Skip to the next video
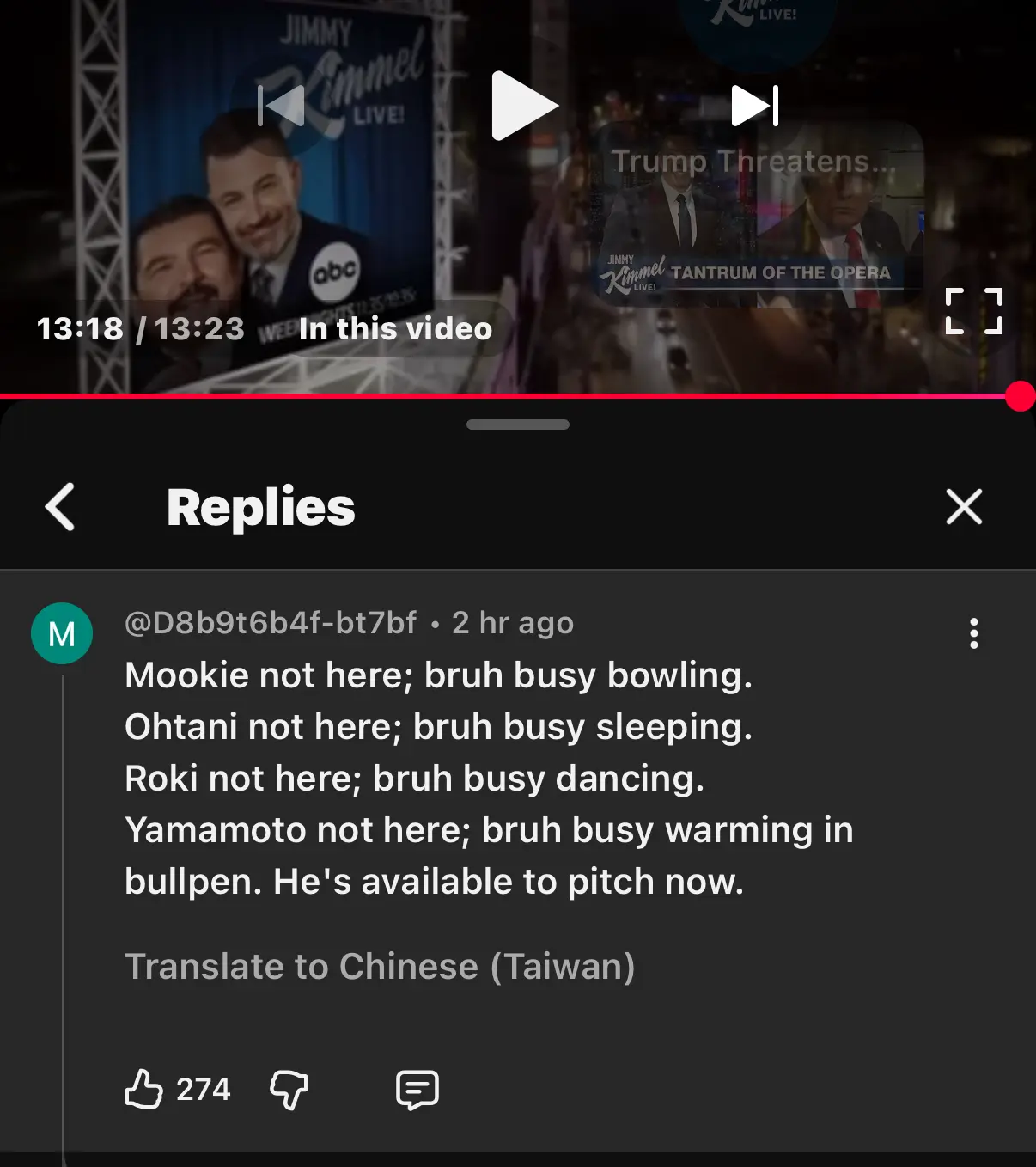Viewport: 1036px width, 1167px height. click(755, 106)
